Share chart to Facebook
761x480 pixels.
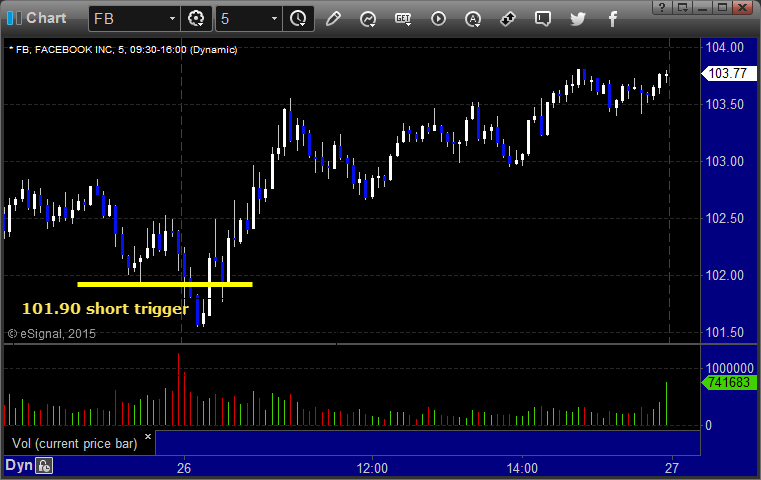click(x=612, y=19)
